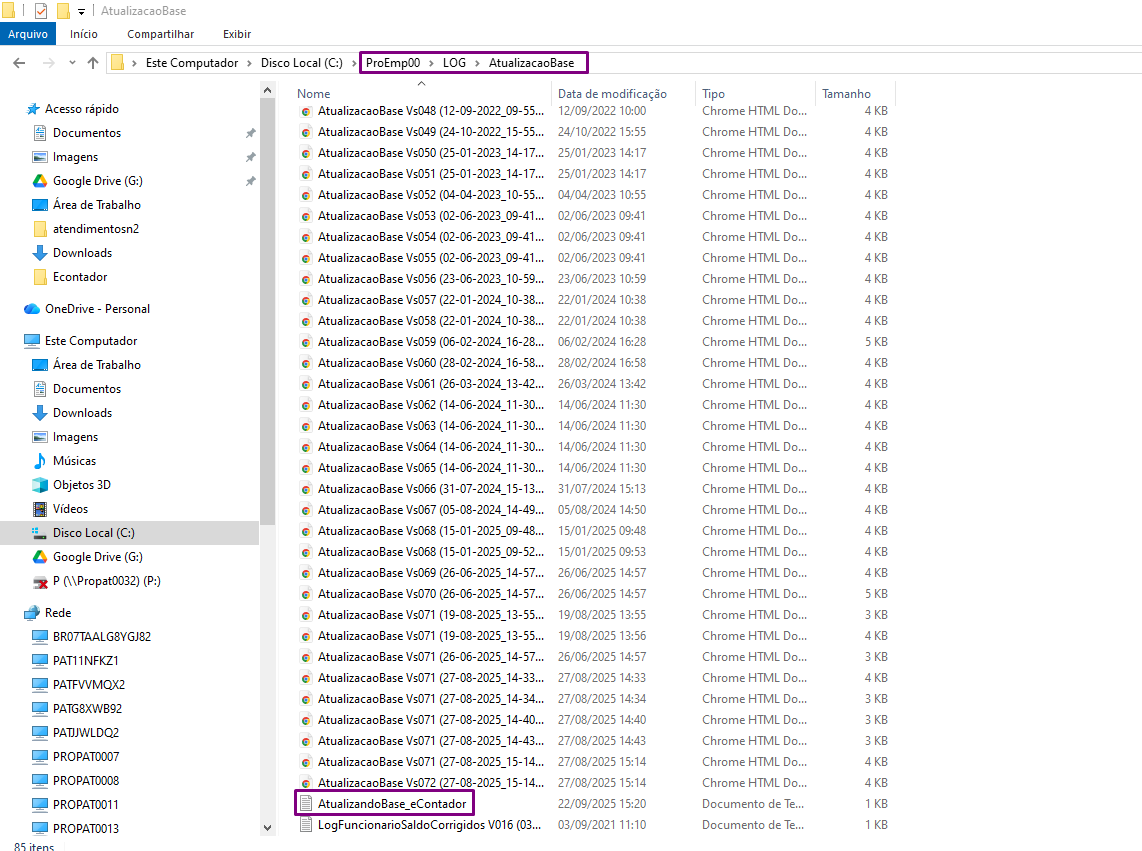This screenshot has width=1142, height=851.
Task: Click the Back navigation arrow
Action: (18, 63)
